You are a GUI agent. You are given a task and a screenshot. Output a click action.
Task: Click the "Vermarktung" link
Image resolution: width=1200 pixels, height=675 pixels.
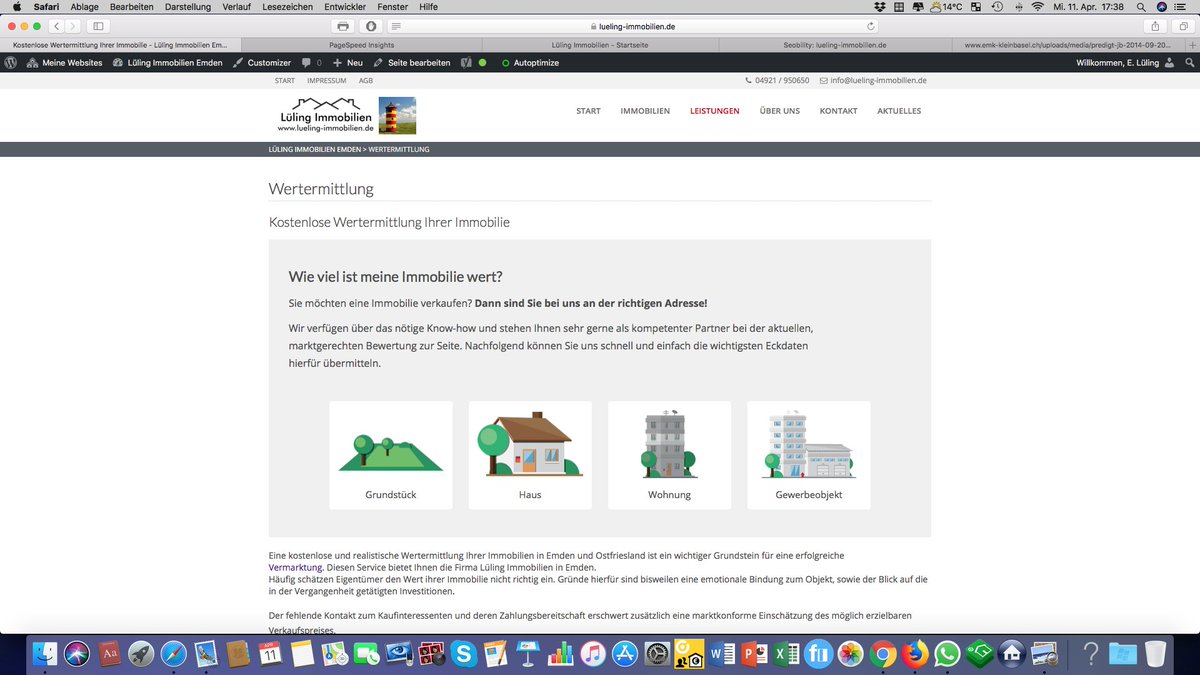click(294, 567)
